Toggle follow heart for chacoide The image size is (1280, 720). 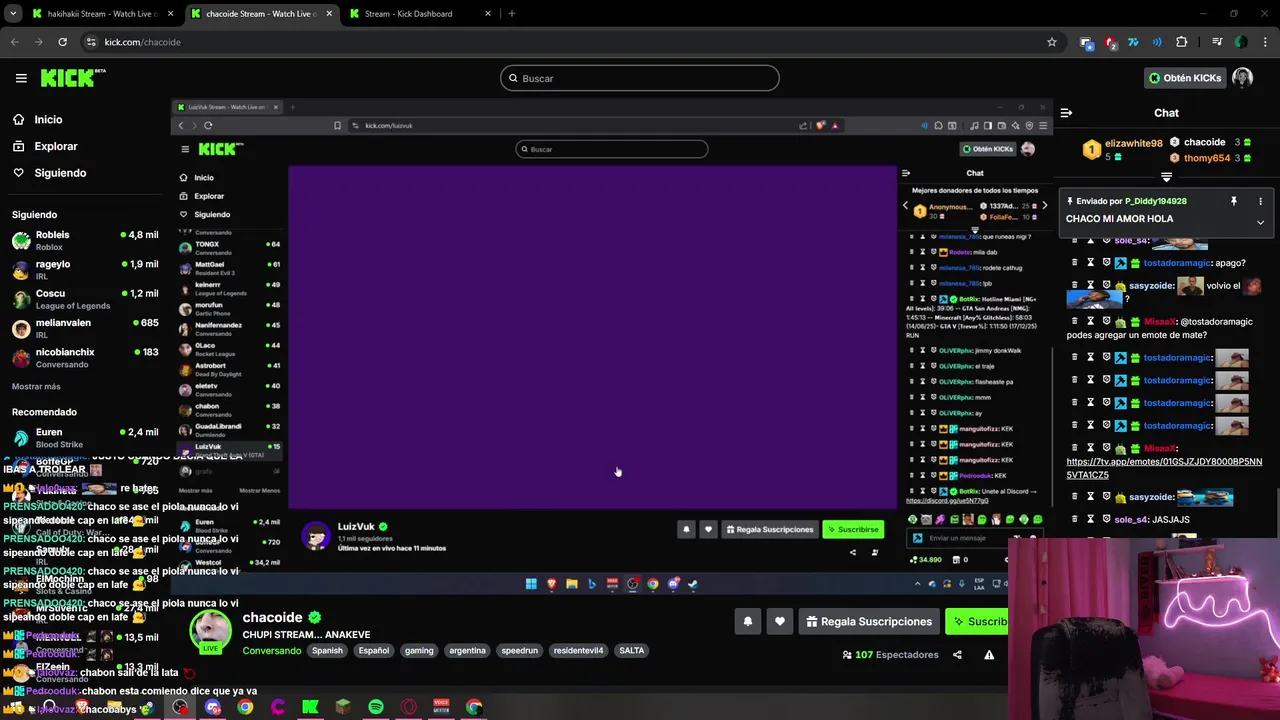(x=780, y=622)
